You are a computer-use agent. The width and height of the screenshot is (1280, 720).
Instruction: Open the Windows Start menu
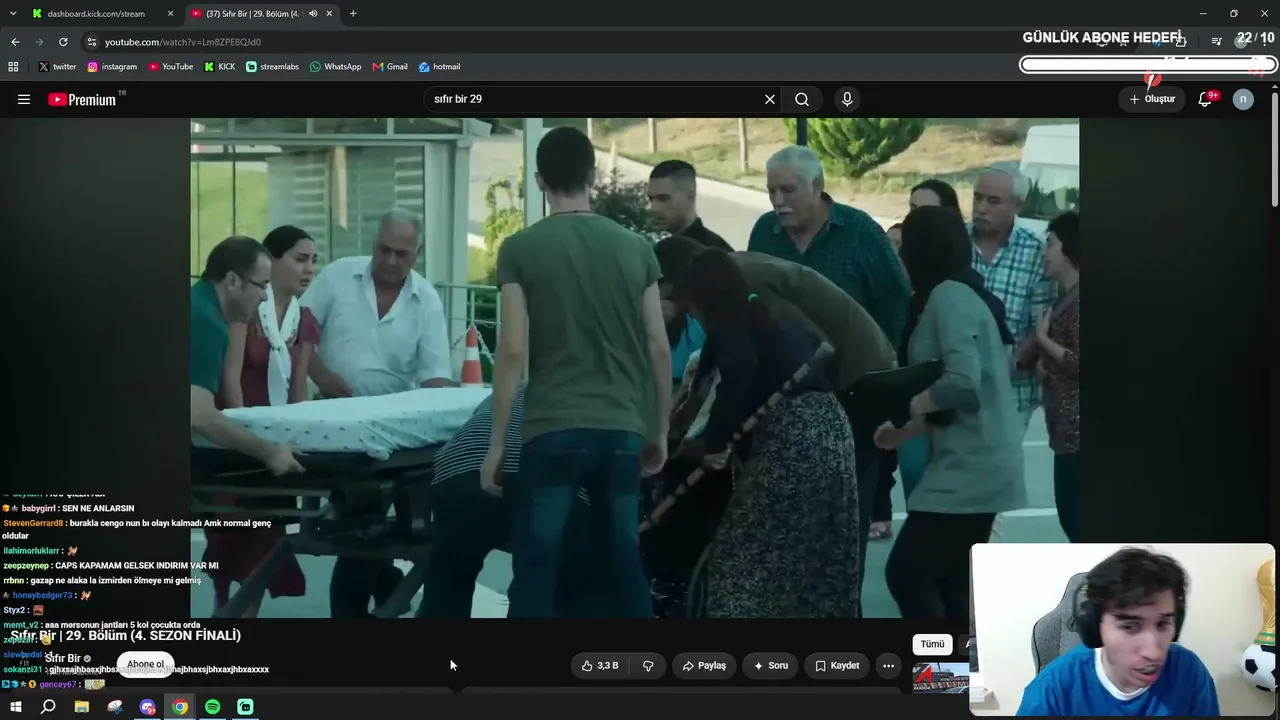tap(15, 707)
